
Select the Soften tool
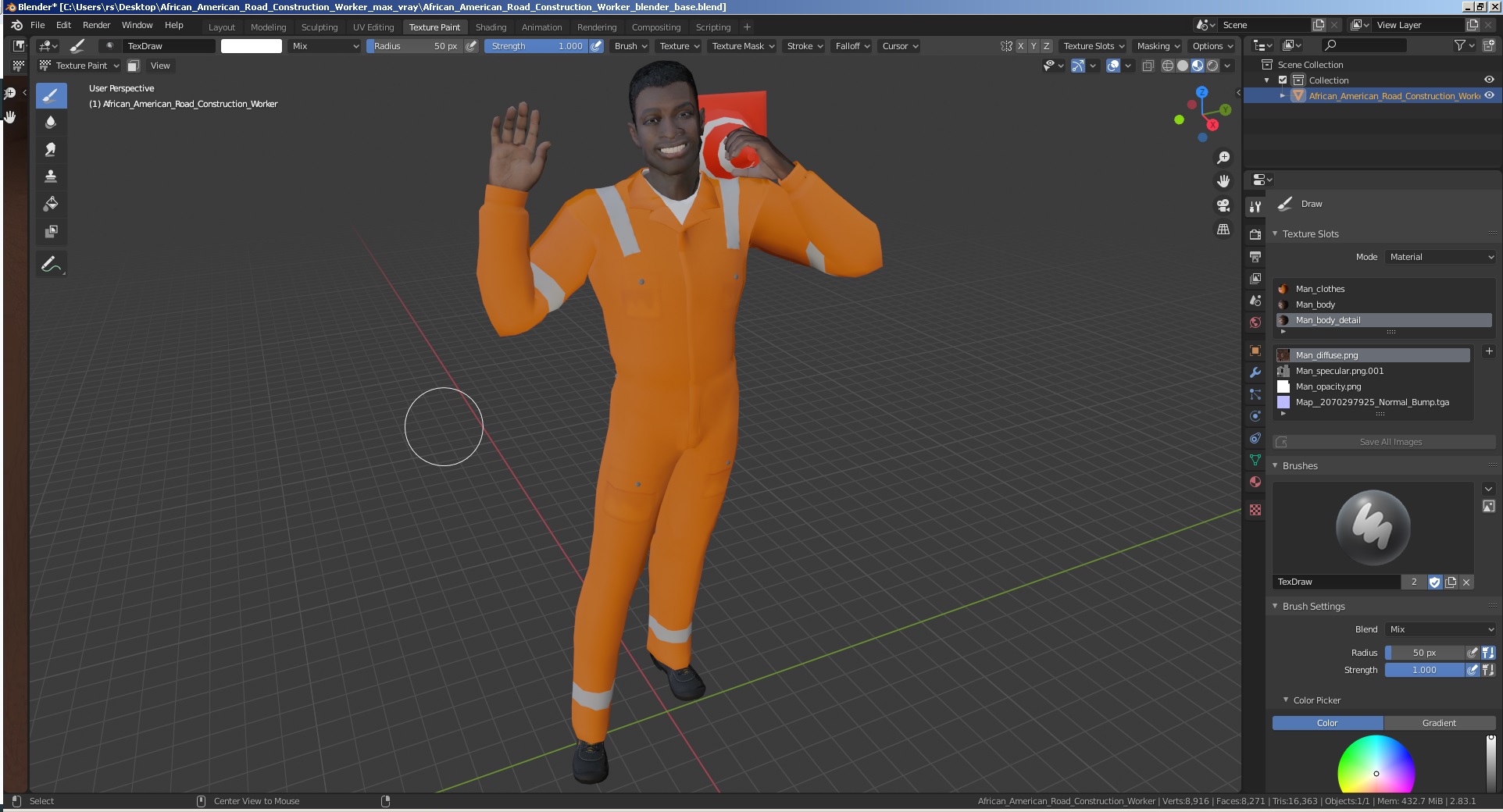click(51, 123)
